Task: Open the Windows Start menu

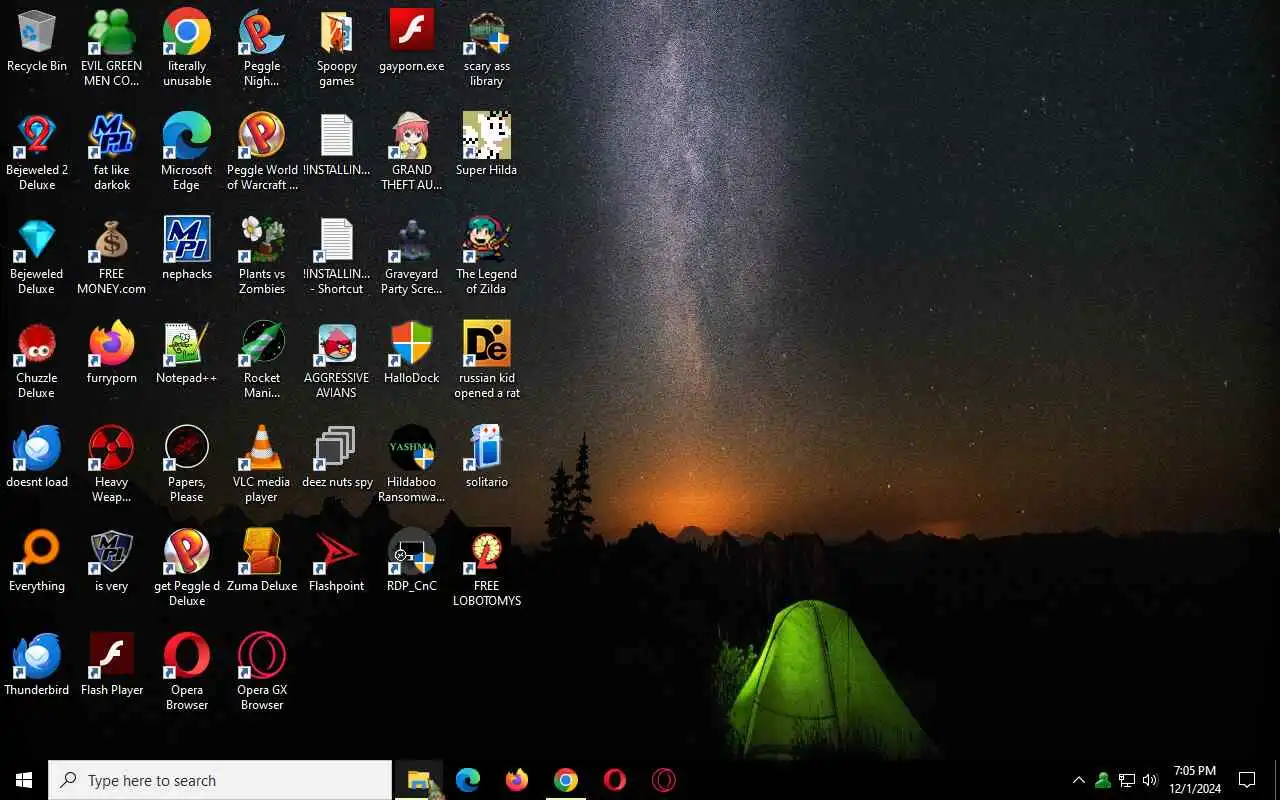Action: point(24,780)
